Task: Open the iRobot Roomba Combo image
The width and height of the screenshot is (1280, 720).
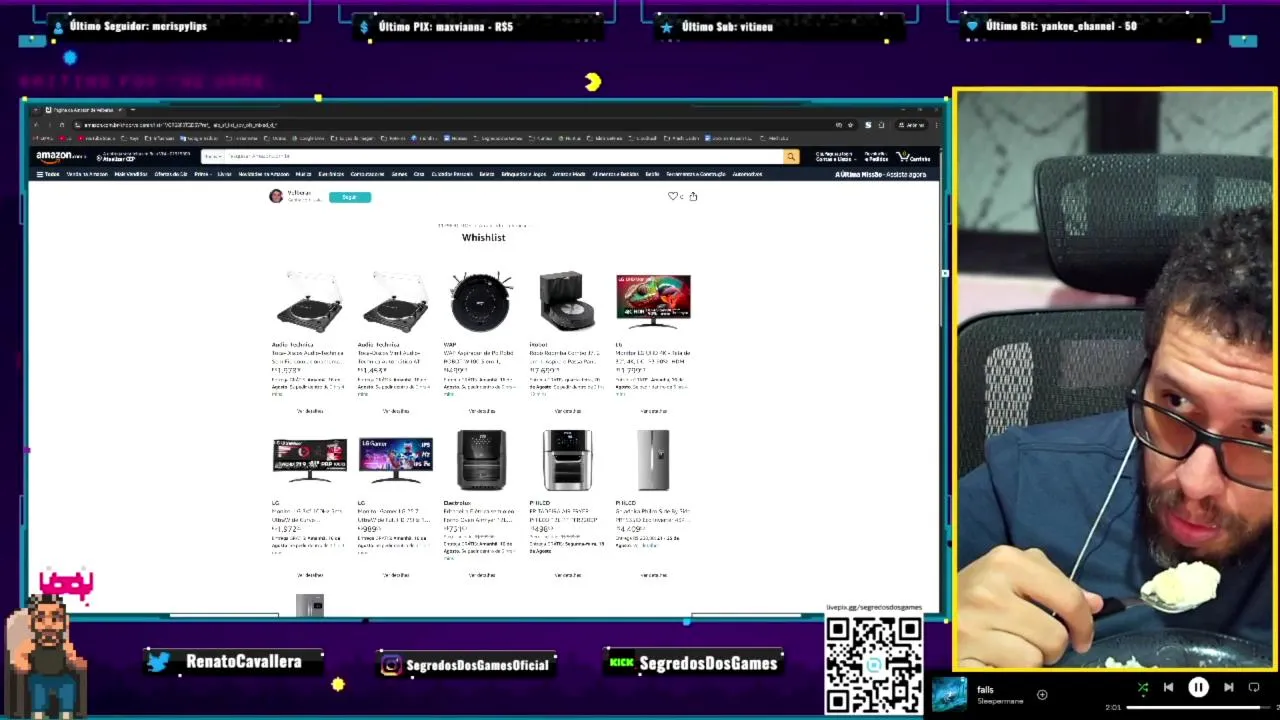Action: click(567, 301)
